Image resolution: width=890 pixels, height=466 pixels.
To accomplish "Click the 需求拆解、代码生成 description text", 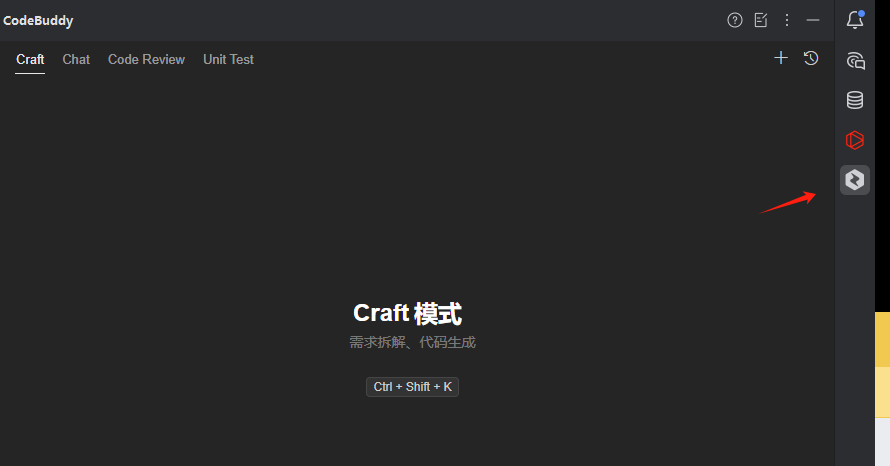I will click(x=412, y=342).
